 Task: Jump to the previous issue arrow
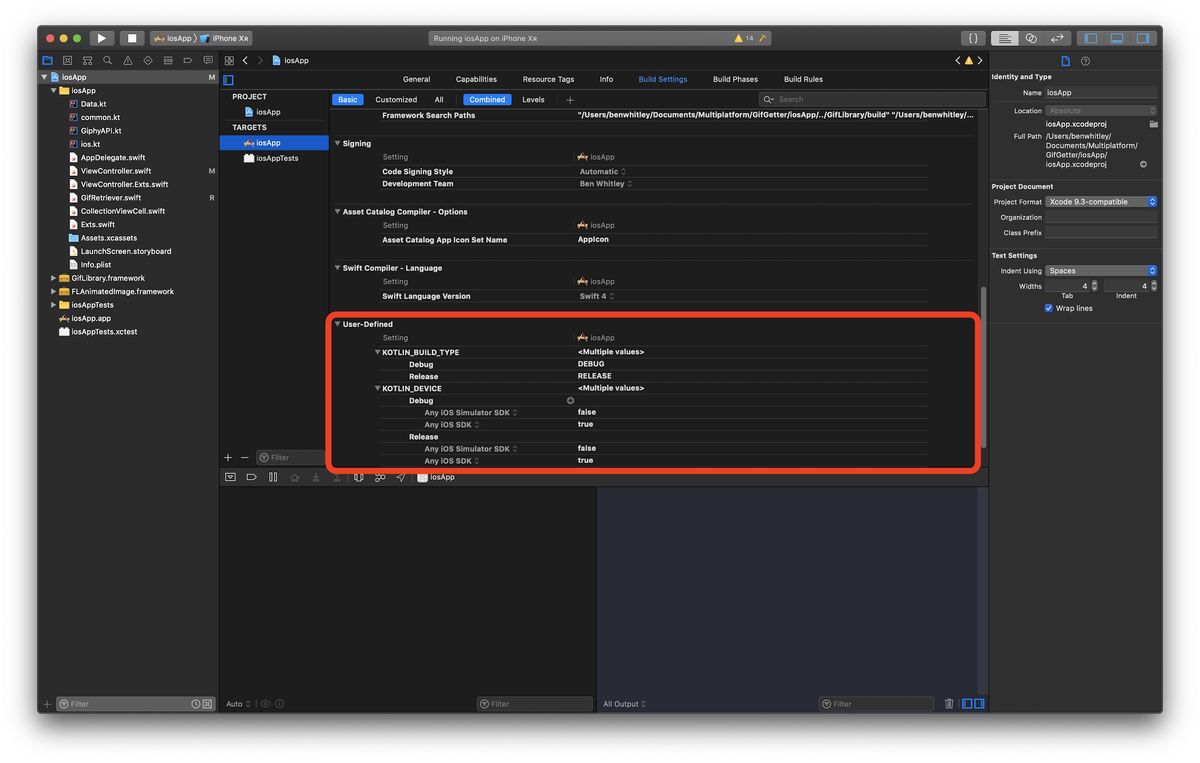(958, 60)
